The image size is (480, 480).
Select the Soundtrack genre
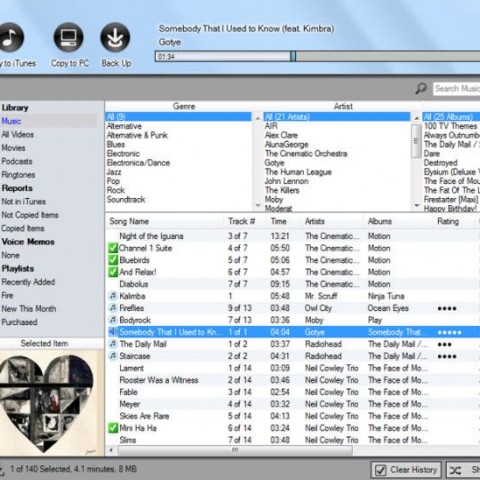[x=126, y=199]
